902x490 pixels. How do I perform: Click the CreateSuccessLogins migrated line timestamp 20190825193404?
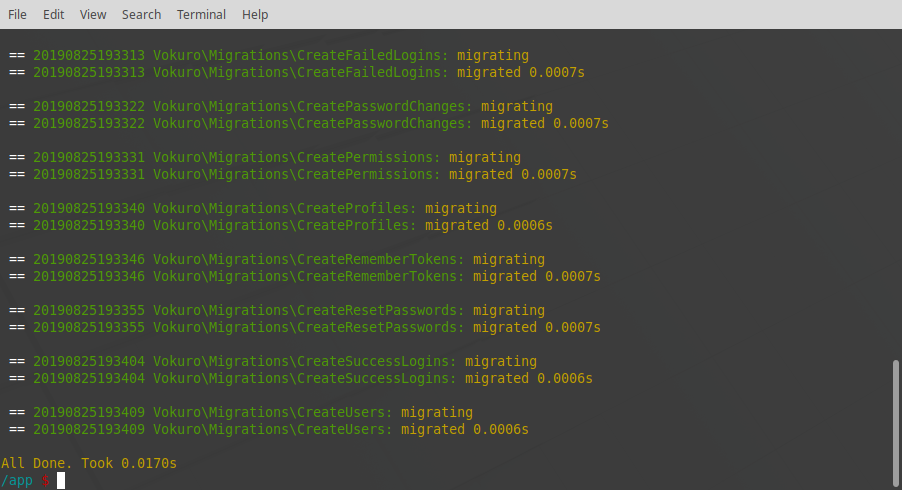coord(89,379)
